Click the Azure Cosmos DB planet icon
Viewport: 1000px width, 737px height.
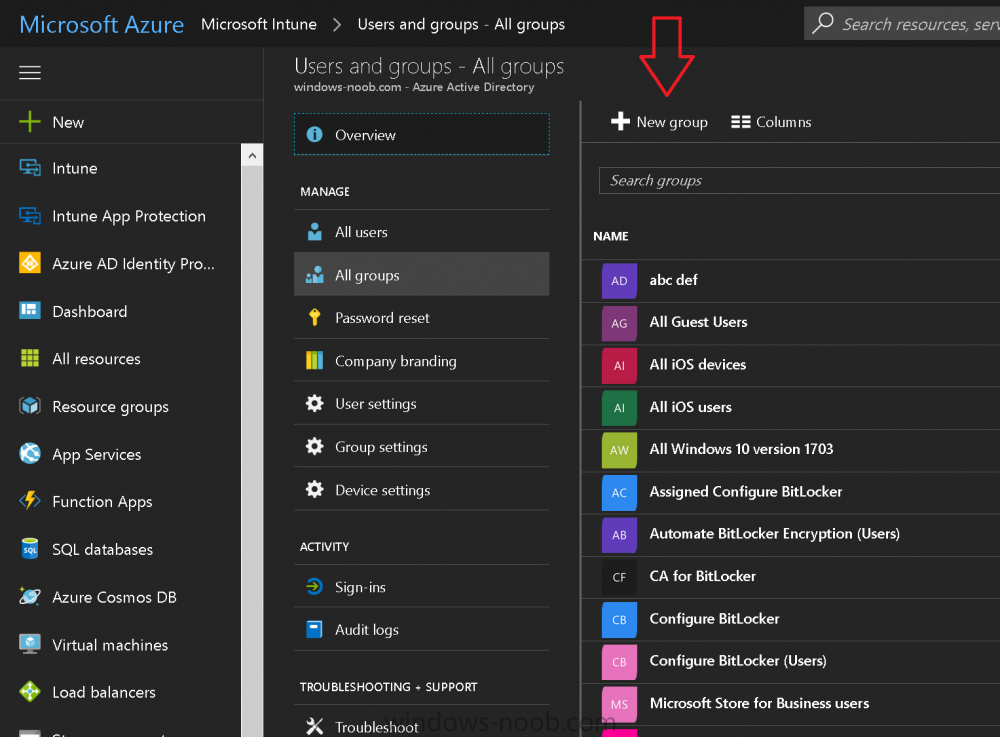coord(30,596)
